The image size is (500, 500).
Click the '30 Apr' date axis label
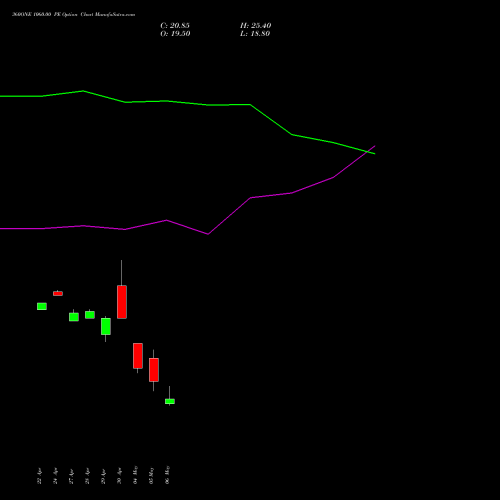click(119, 477)
